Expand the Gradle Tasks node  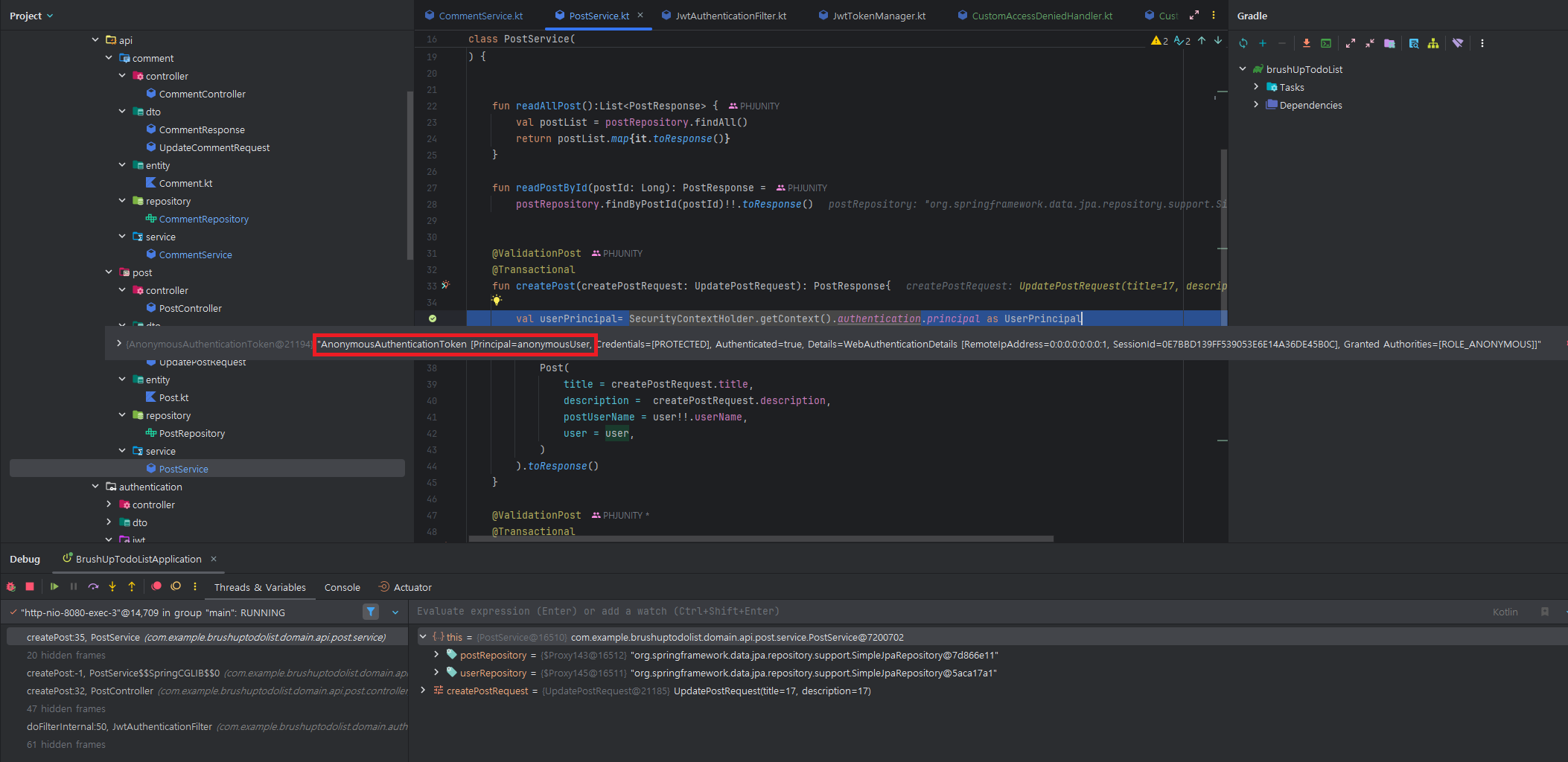(1256, 87)
